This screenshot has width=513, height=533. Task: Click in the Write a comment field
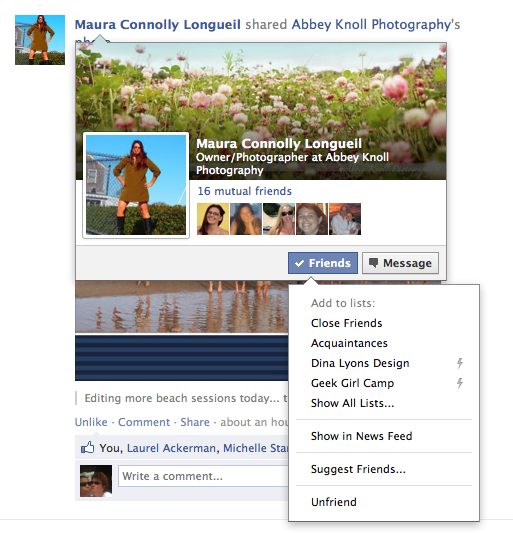pyautogui.click(x=203, y=476)
